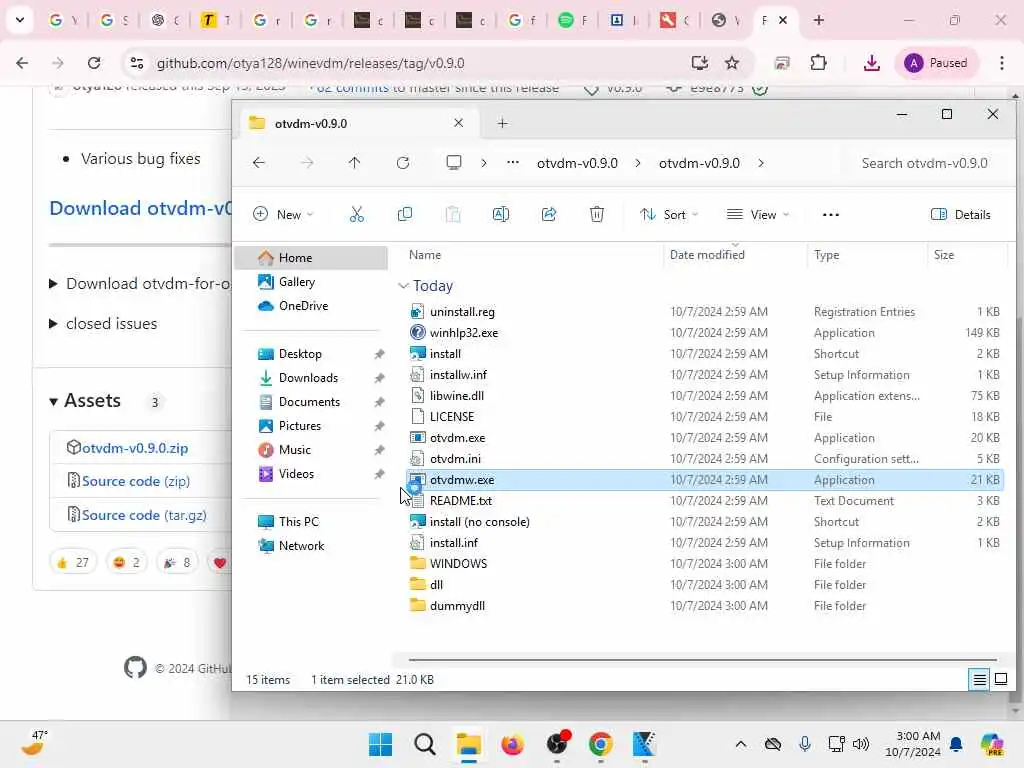Click the Source code (tar.gz) link

point(144,515)
